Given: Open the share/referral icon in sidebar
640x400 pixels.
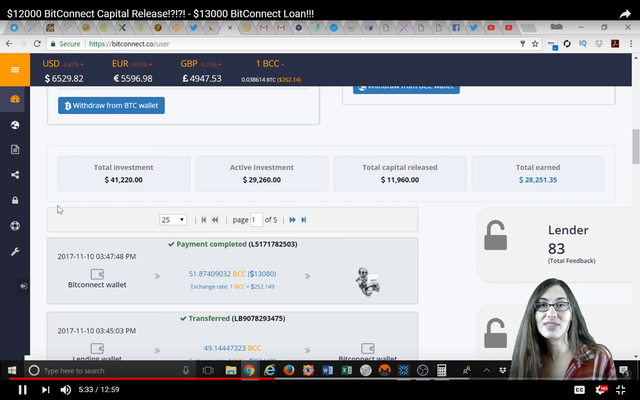Looking at the screenshot, I should (15, 175).
